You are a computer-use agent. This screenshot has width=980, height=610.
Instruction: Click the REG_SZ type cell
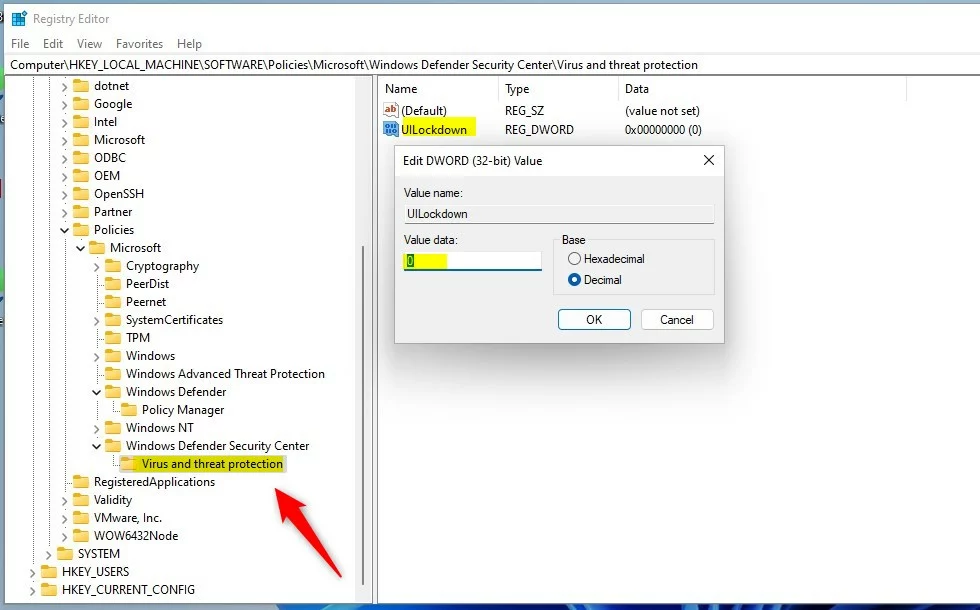pyautogui.click(x=524, y=111)
